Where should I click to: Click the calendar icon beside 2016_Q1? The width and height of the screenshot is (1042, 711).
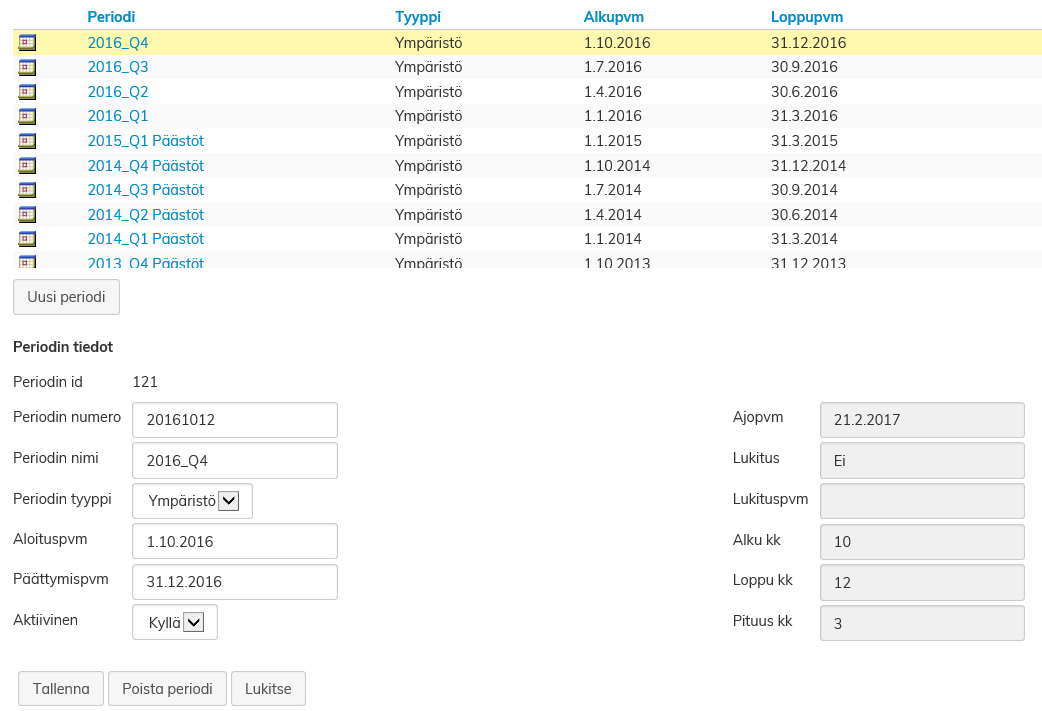27,116
